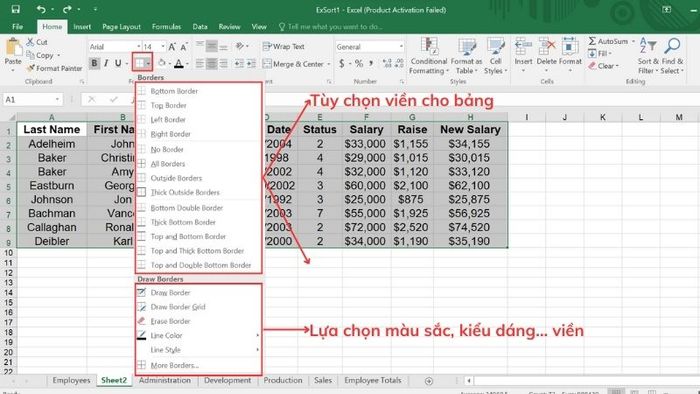Screen dimensions: 700x394
Task: Click the Copy icon
Action: tap(30, 55)
